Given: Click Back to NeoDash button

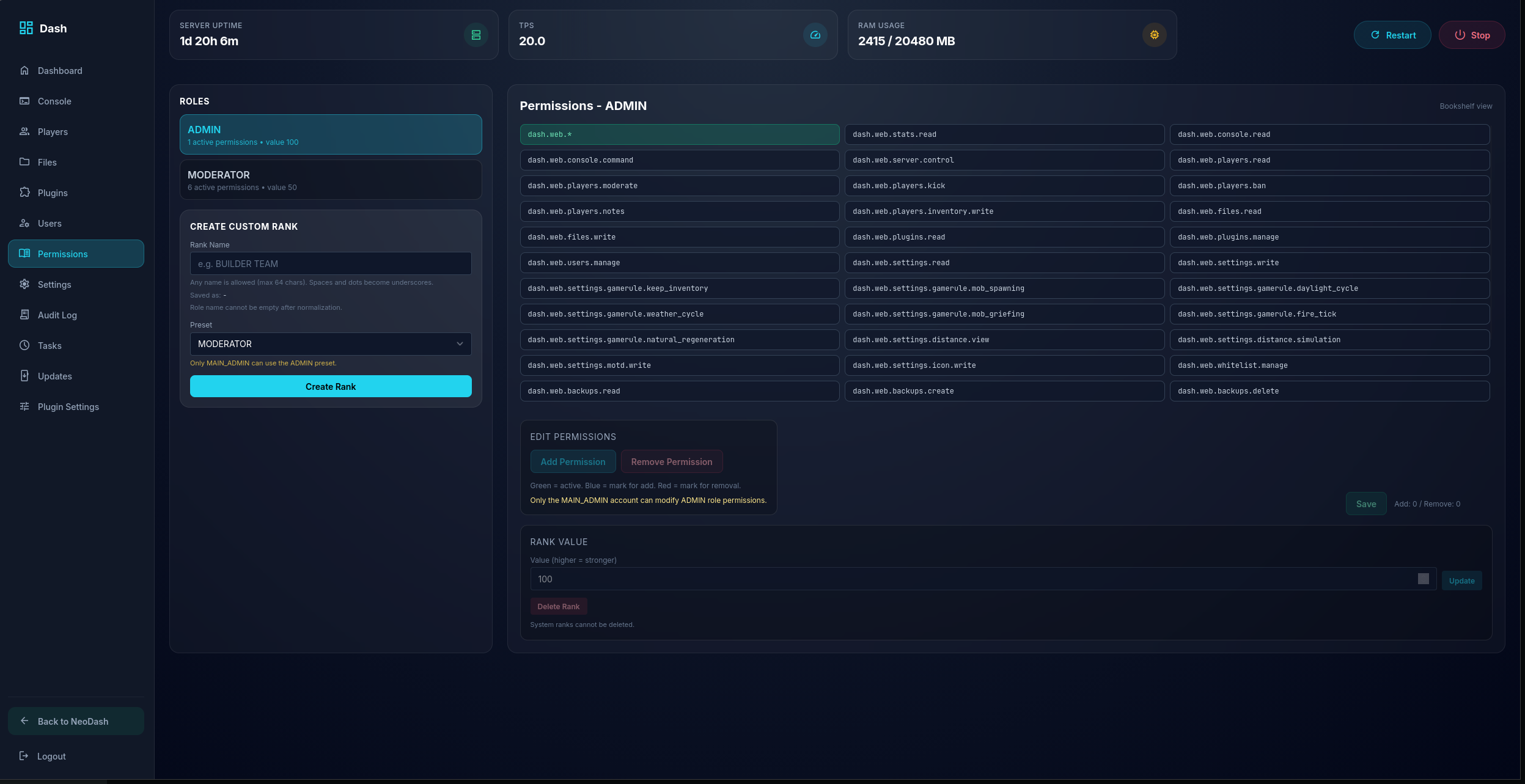Looking at the screenshot, I should (76, 721).
